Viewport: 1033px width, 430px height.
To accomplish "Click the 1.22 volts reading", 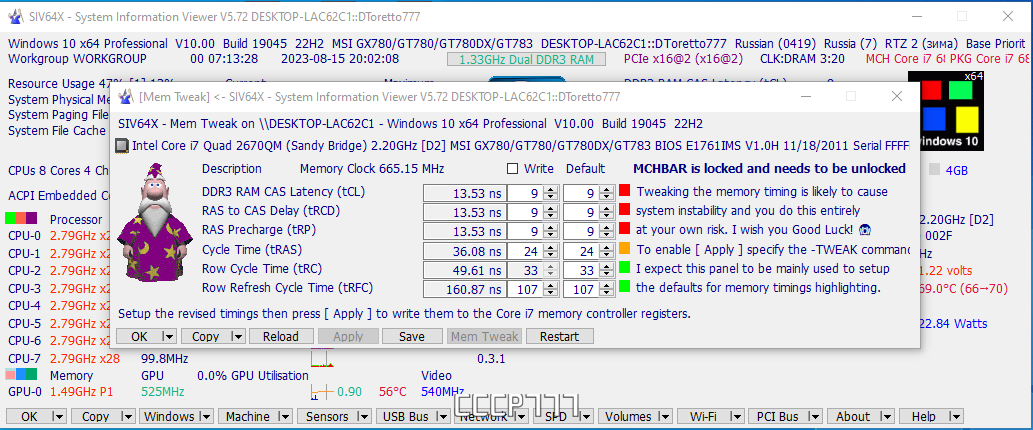I will pos(944,271).
